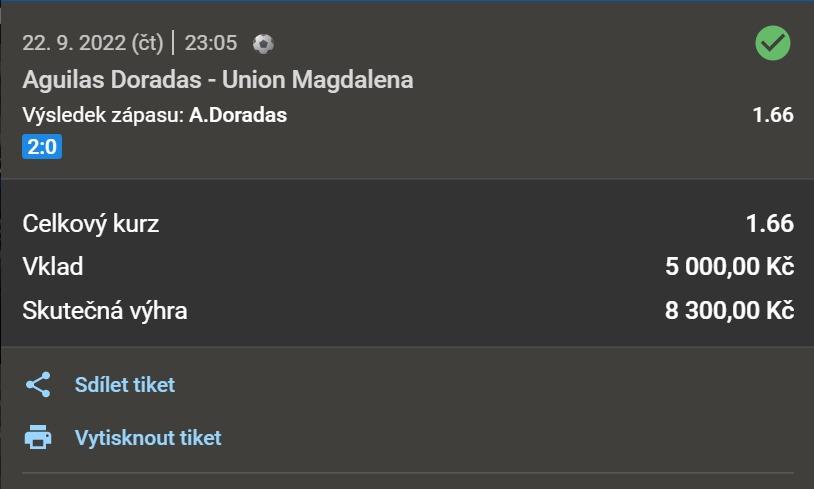Screen dimensions: 814x489
Task: Click the 5 000,00 Kč stake amount
Action: (x=729, y=267)
